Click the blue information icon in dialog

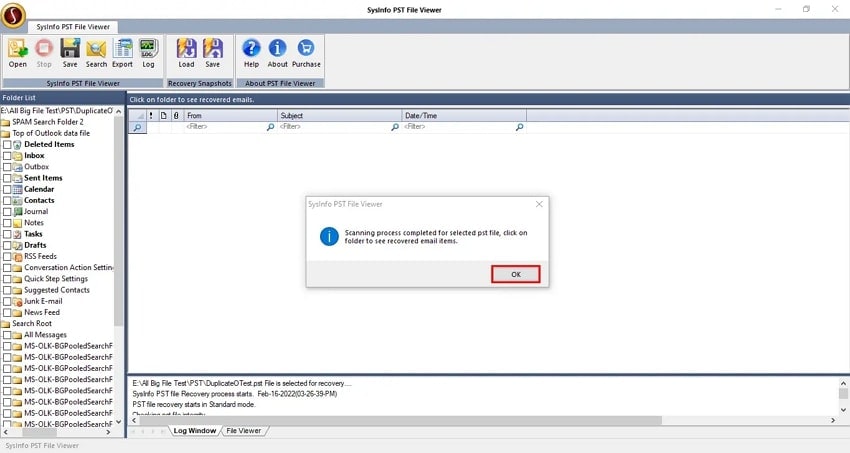click(329, 237)
